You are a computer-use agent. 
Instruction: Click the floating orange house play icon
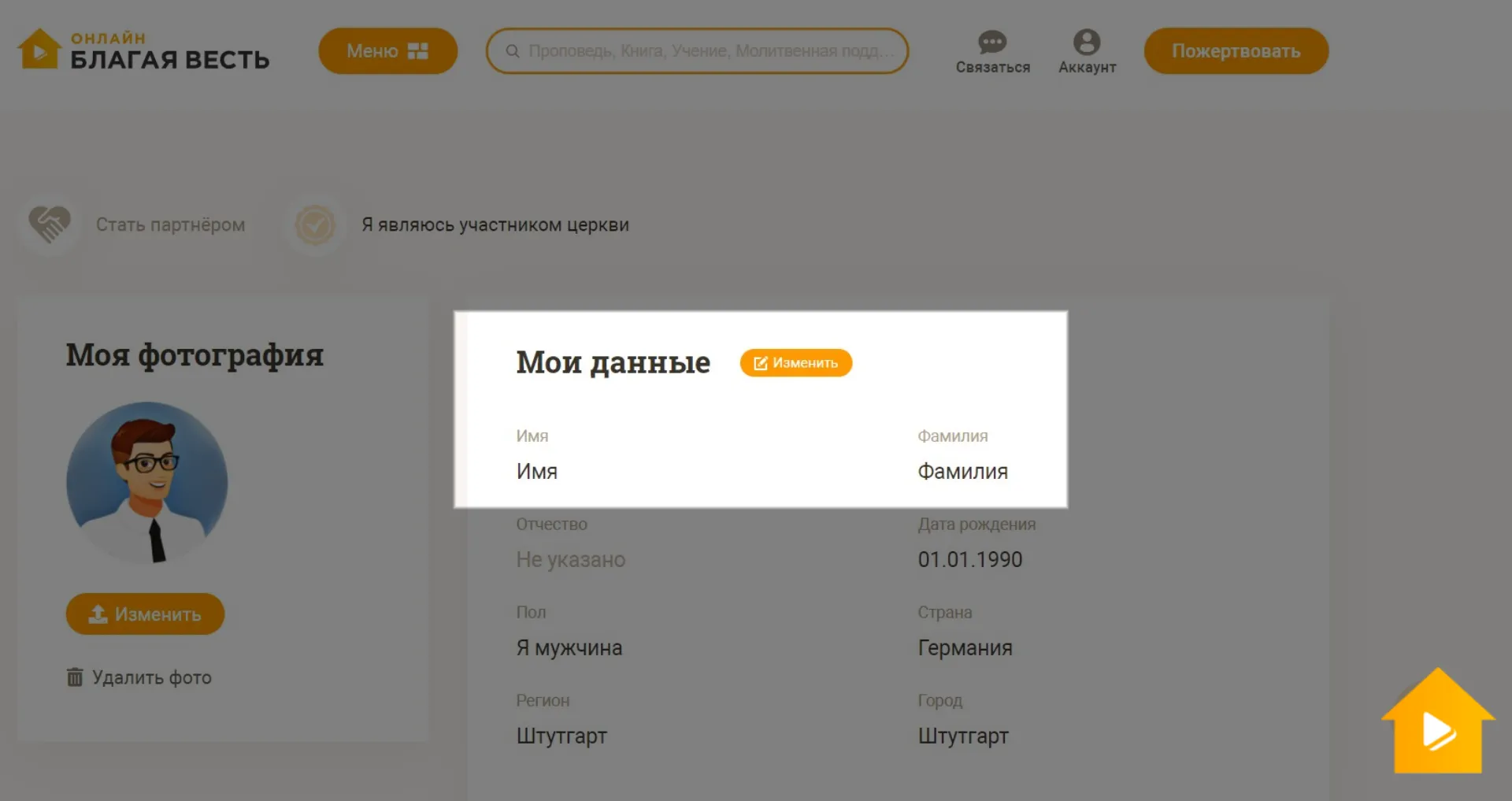point(1437,725)
